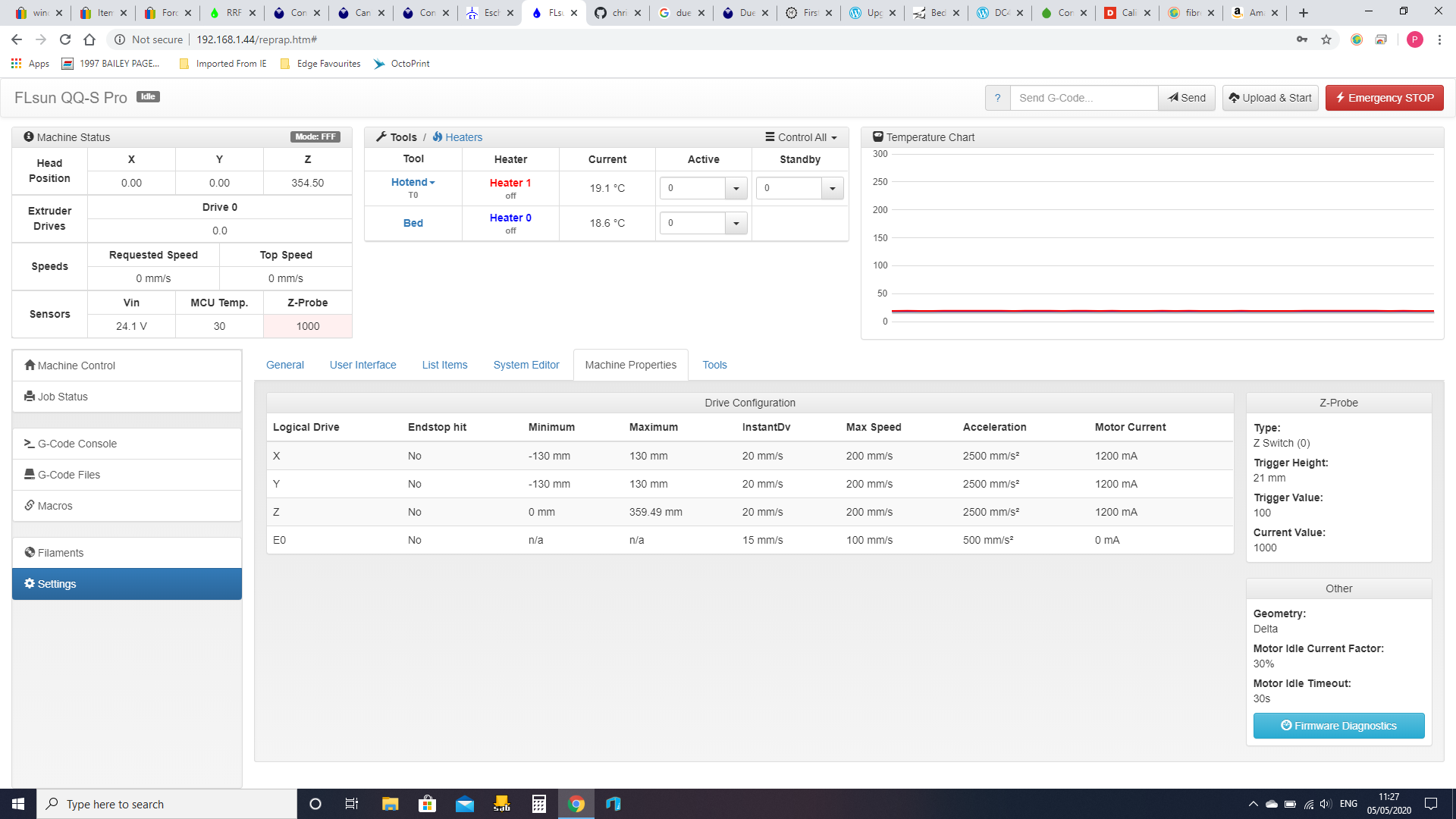Screen dimensions: 1456x819
Task: Open Hotend active temperature dropdown arrow
Action: [x=736, y=188]
